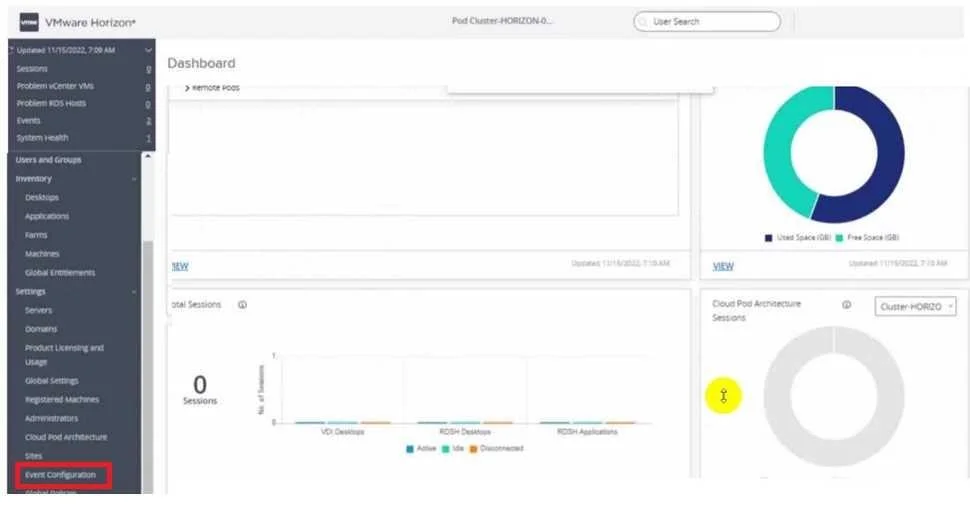Open Users and Groups in sidebar

(x=48, y=160)
